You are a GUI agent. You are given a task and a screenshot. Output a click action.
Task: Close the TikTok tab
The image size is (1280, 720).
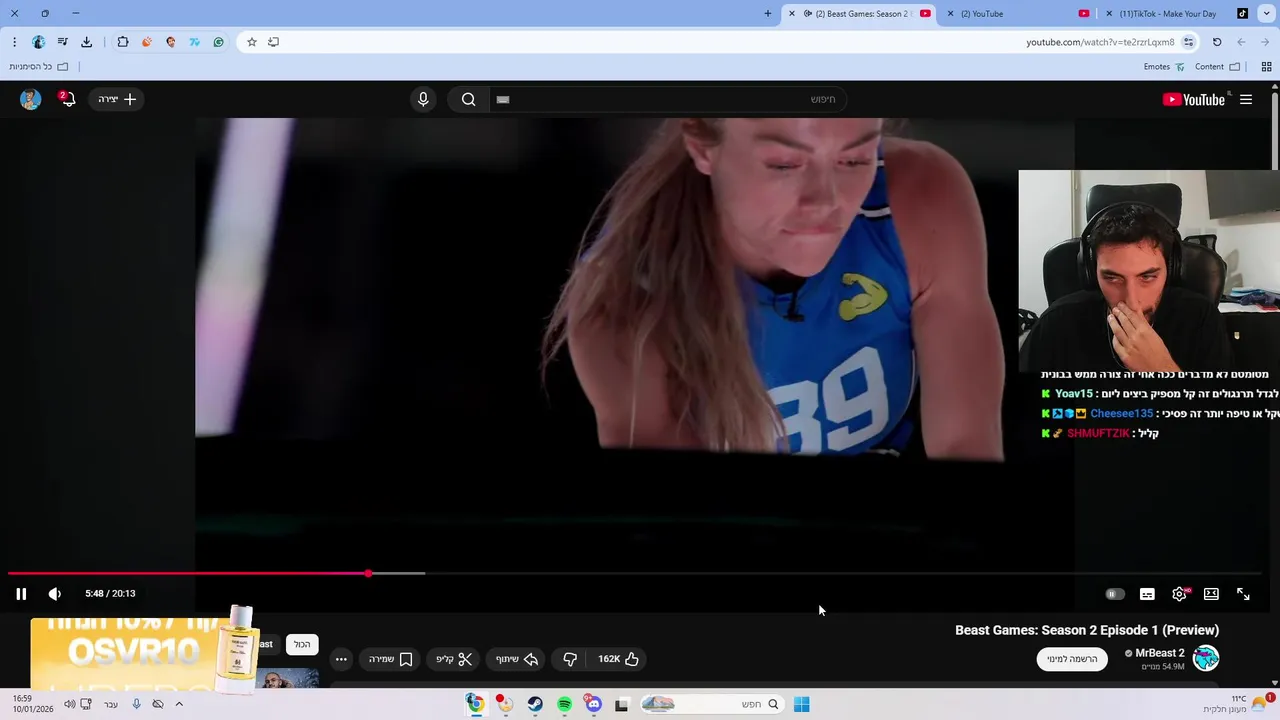click(1109, 14)
